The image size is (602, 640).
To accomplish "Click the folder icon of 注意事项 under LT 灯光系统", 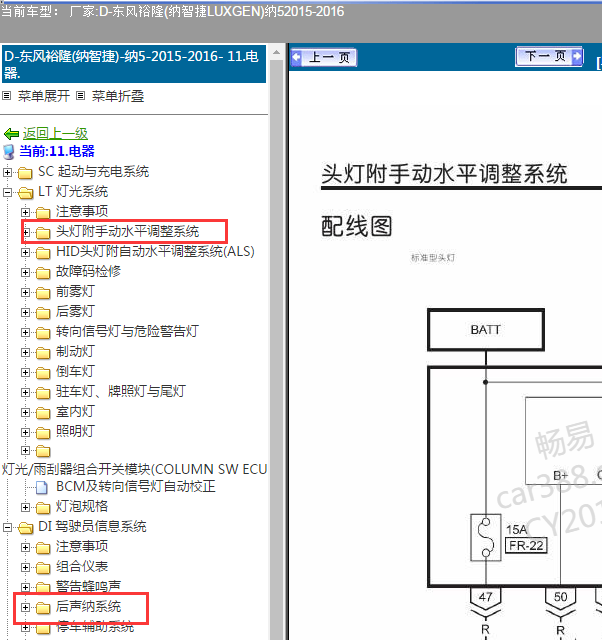I will pos(43,213).
